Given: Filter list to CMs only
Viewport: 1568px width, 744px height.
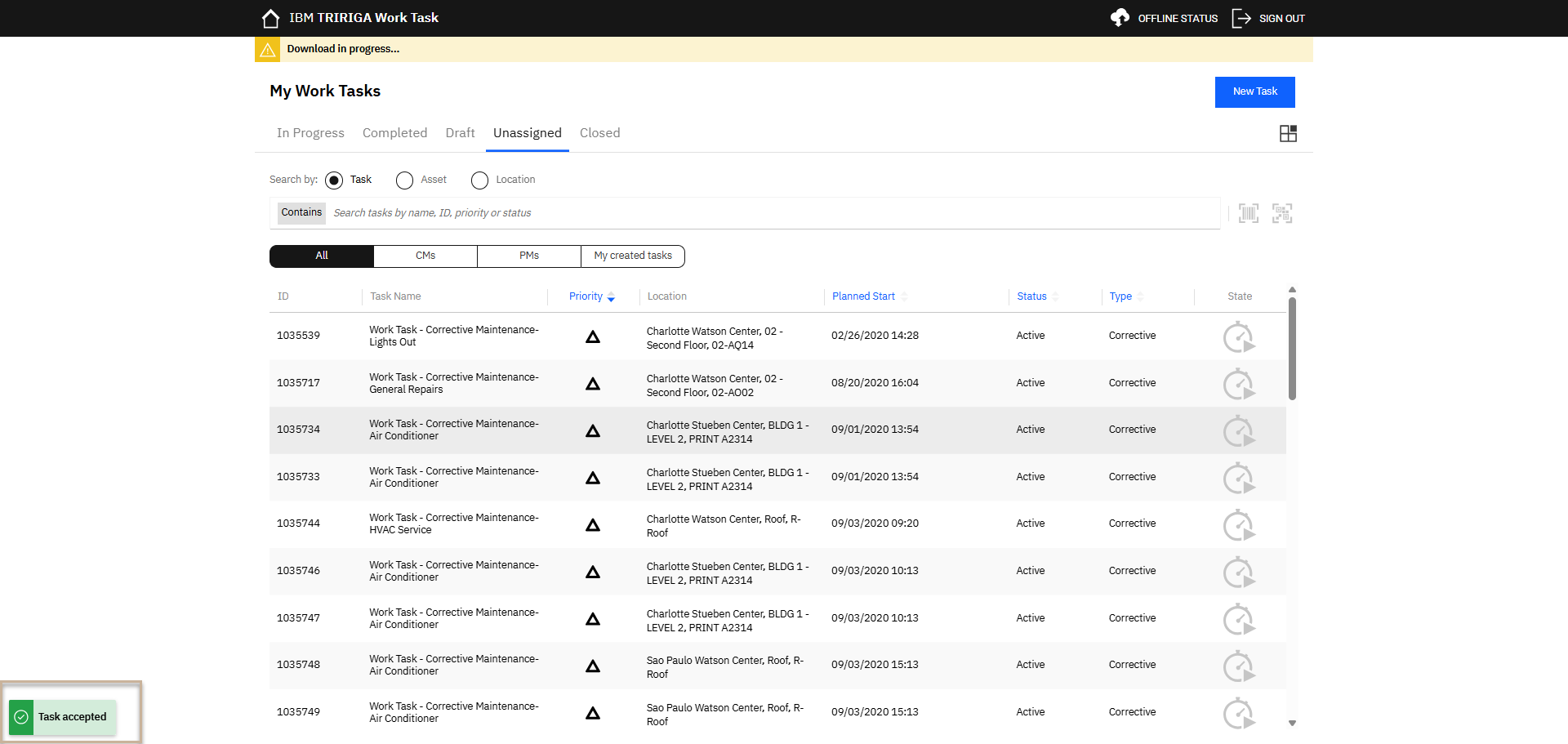Looking at the screenshot, I should (x=425, y=256).
